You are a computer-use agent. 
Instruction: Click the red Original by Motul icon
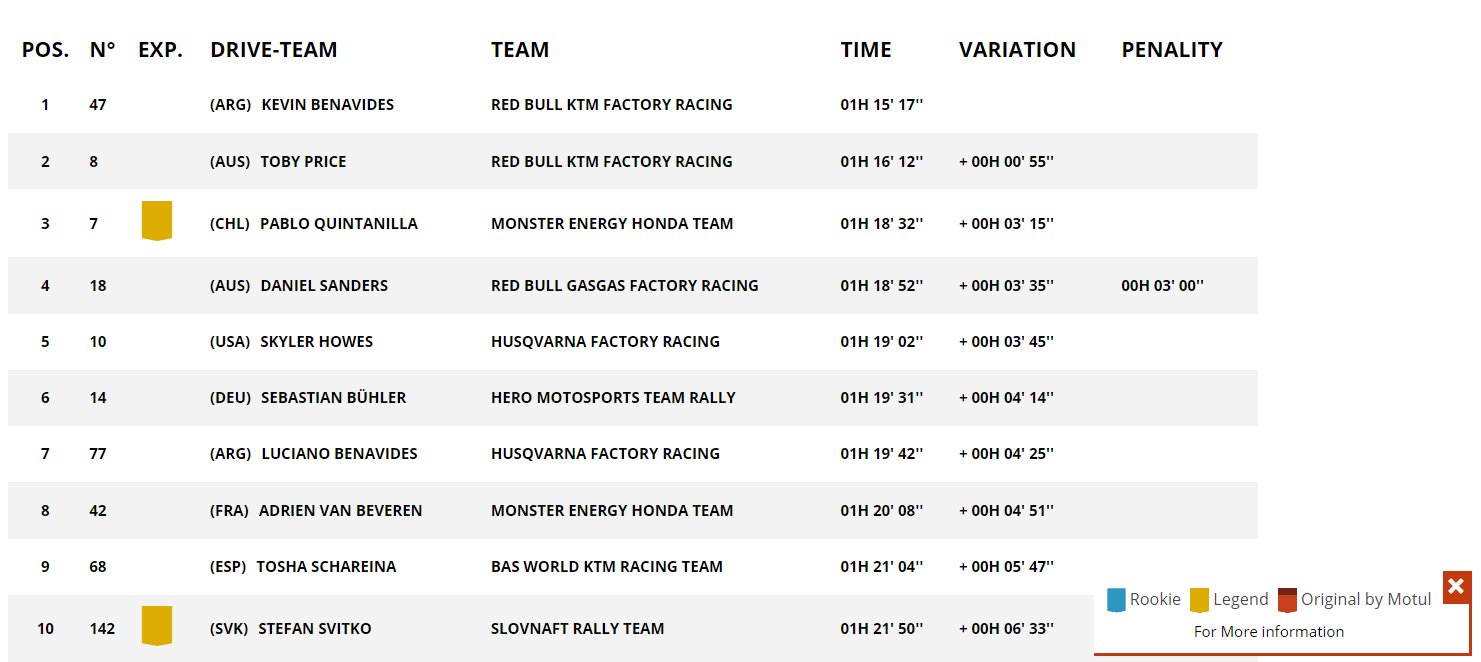(x=1287, y=600)
